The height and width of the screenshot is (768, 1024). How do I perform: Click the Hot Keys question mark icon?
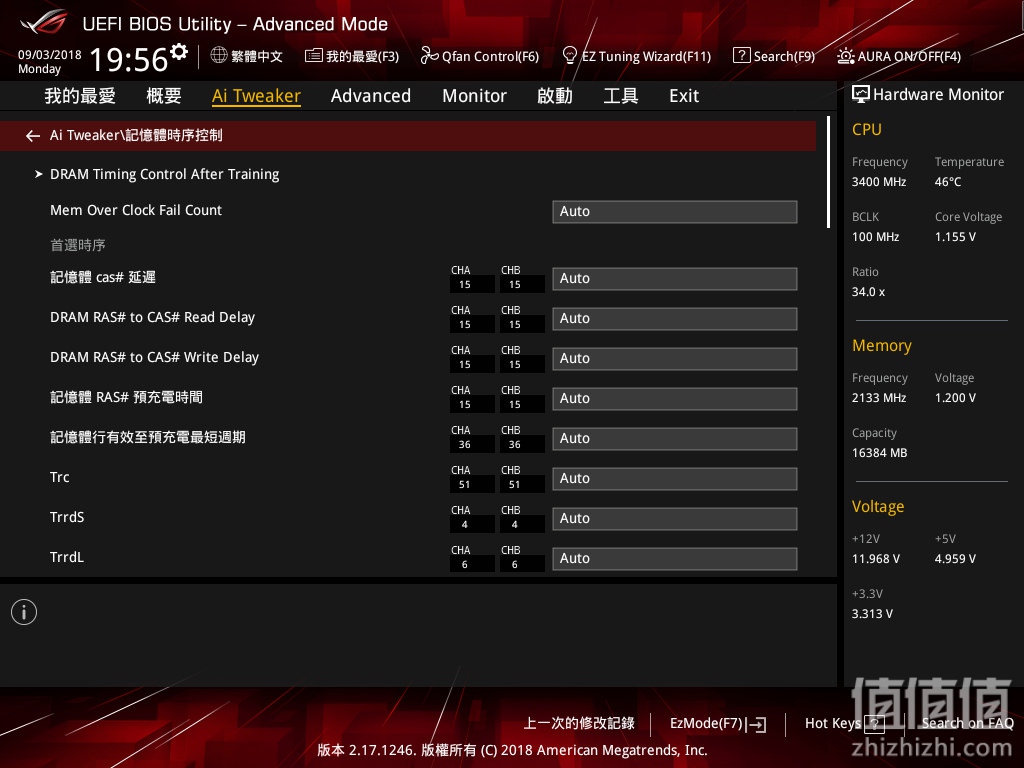point(874,724)
